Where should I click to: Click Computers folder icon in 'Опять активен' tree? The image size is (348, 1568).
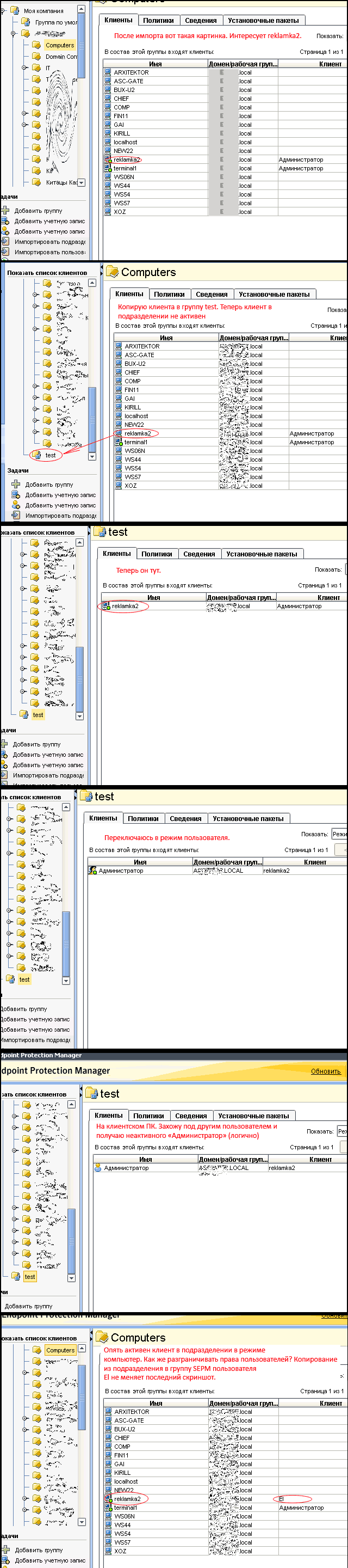(36, 1350)
